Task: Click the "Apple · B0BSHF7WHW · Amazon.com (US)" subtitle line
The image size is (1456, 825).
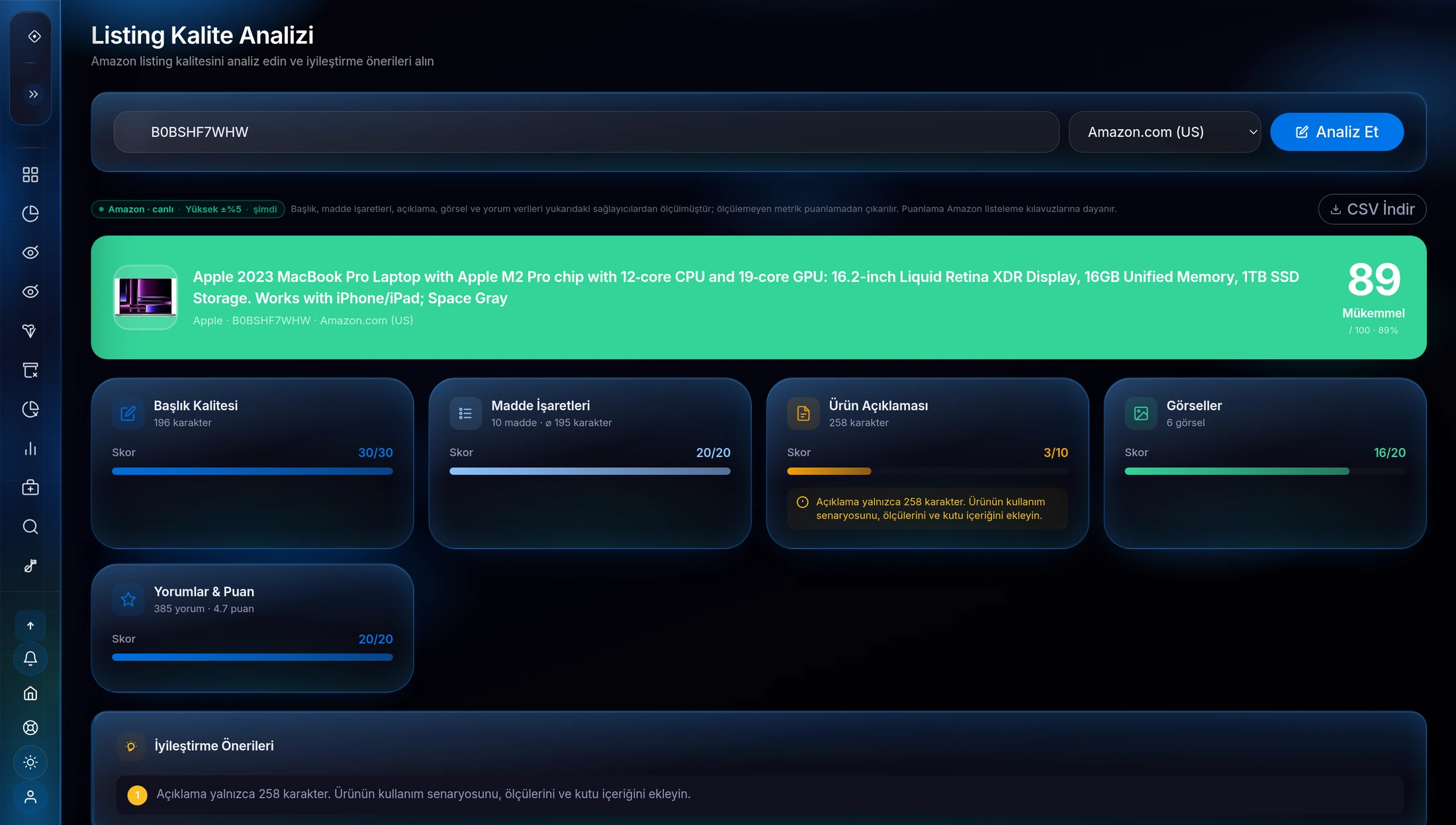Action: (303, 320)
